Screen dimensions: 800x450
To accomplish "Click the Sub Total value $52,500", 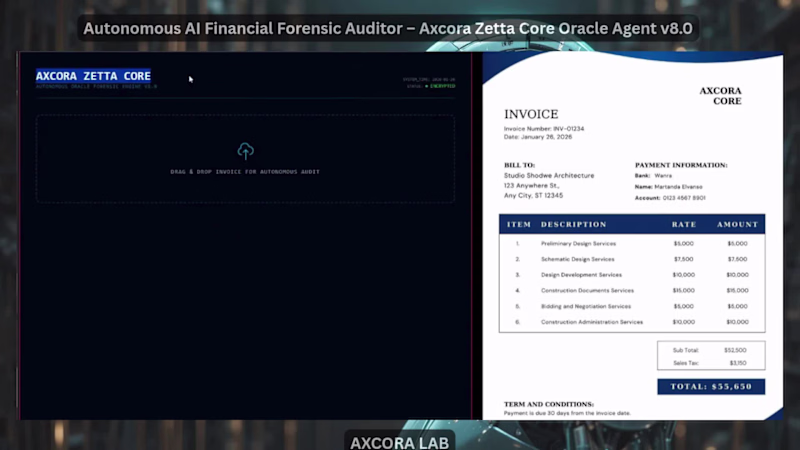I will 735,351.
